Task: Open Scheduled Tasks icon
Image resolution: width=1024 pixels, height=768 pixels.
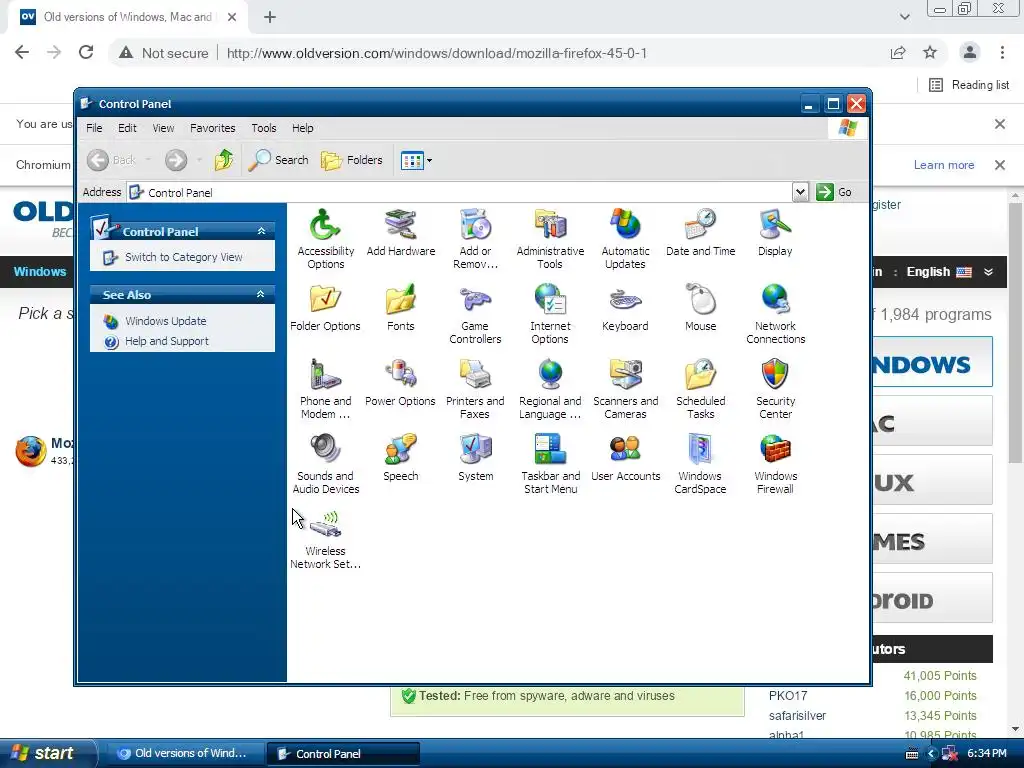Action: point(700,389)
